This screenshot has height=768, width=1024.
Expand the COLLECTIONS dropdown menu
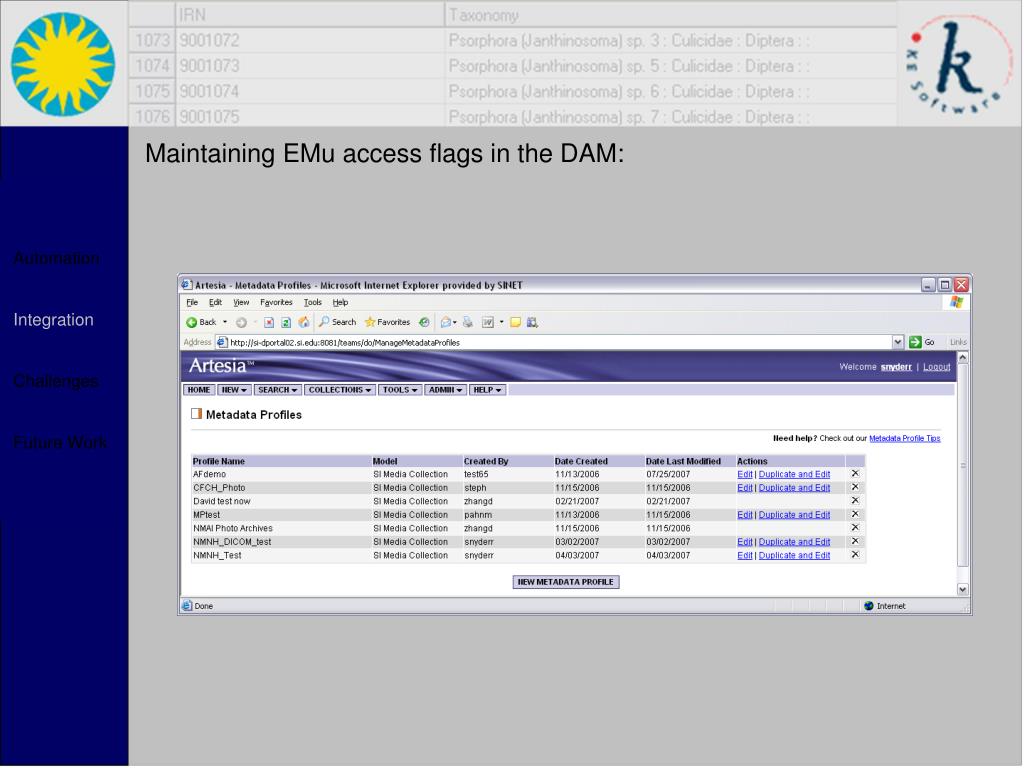click(340, 391)
